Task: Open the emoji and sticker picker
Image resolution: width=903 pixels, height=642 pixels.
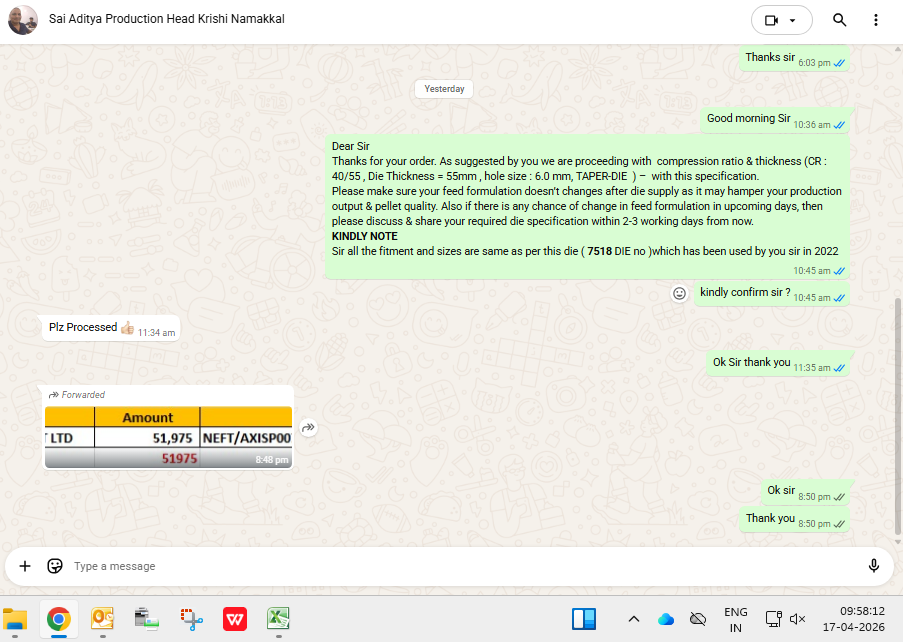Action: 55,566
